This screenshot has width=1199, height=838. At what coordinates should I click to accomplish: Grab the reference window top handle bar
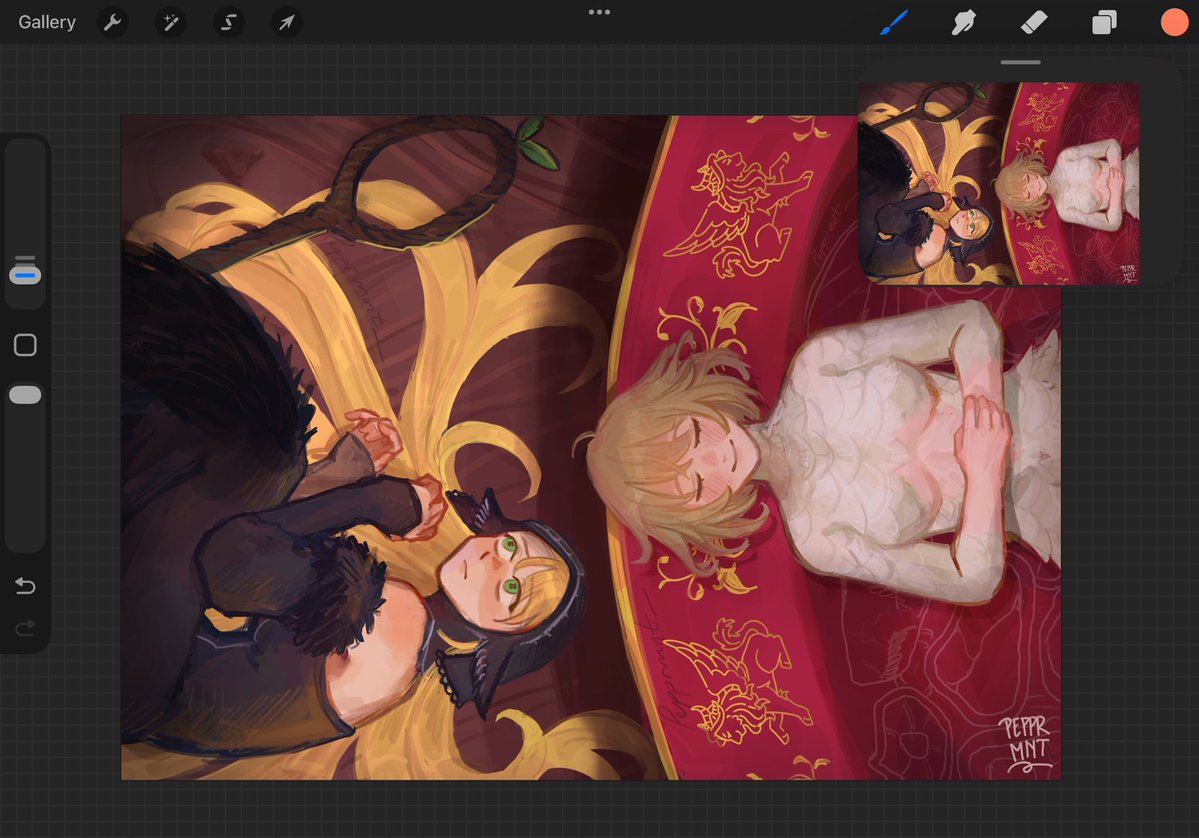(1021, 63)
